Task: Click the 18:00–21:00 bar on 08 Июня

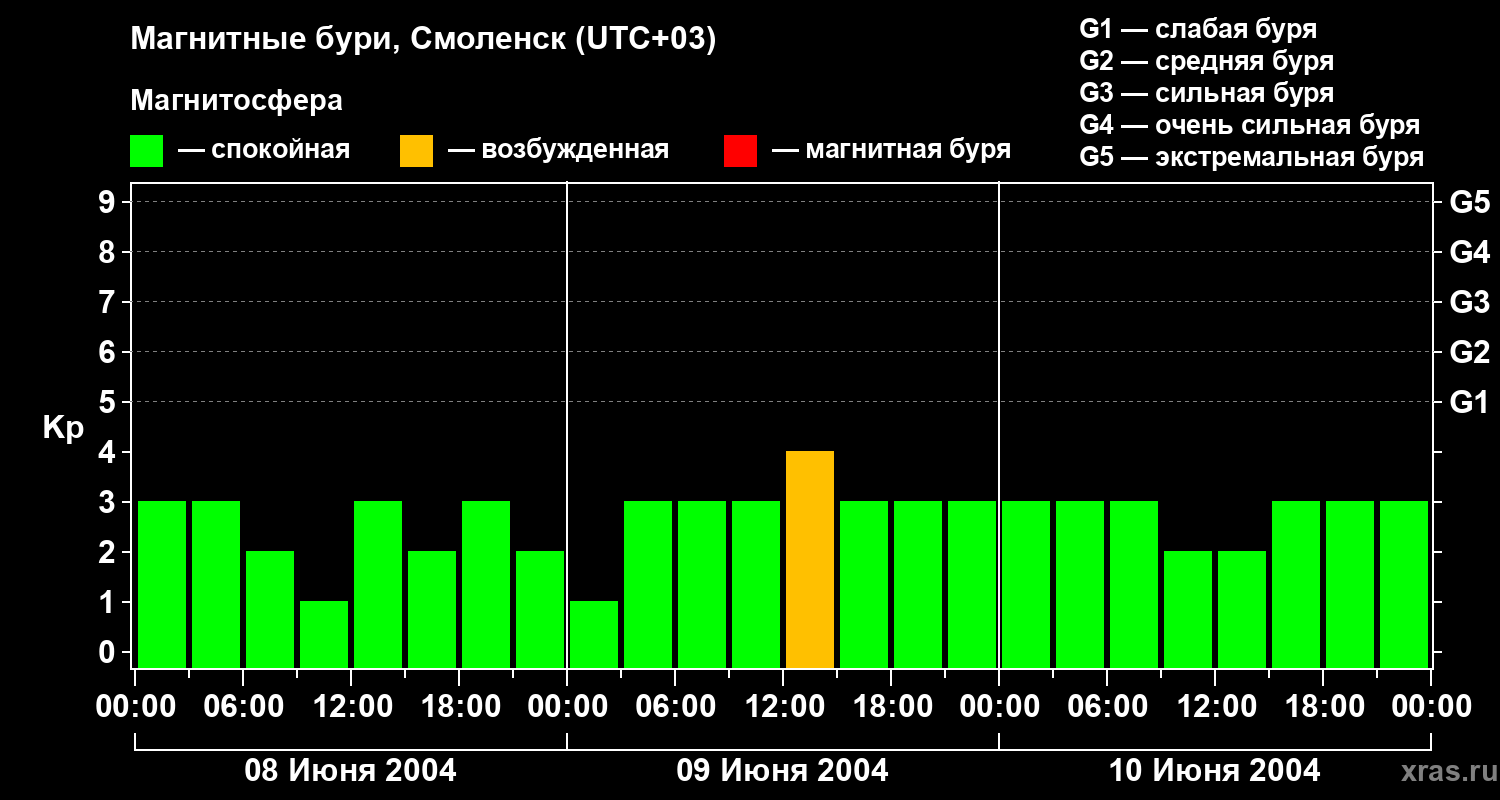Action: (x=486, y=585)
